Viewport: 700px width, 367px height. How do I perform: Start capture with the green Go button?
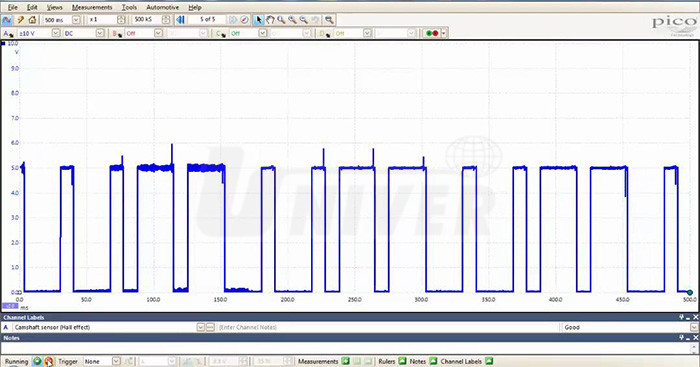38,361
